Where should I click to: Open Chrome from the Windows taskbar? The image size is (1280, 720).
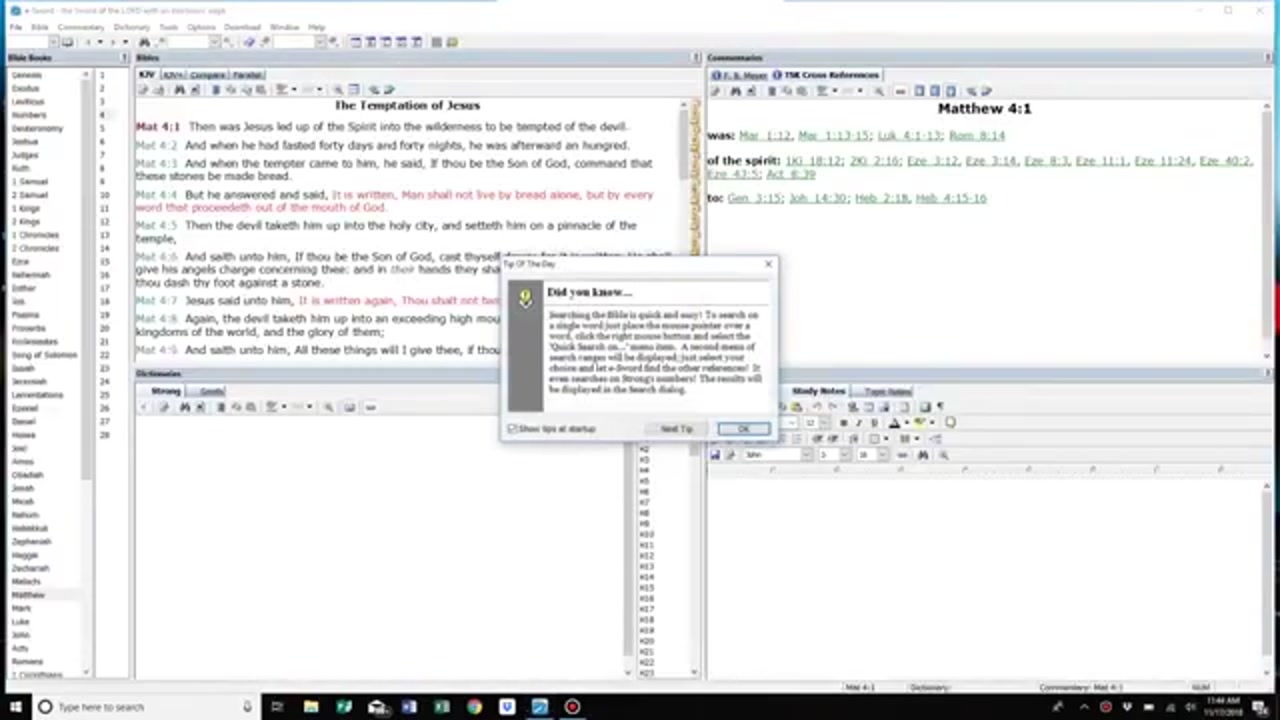474,707
